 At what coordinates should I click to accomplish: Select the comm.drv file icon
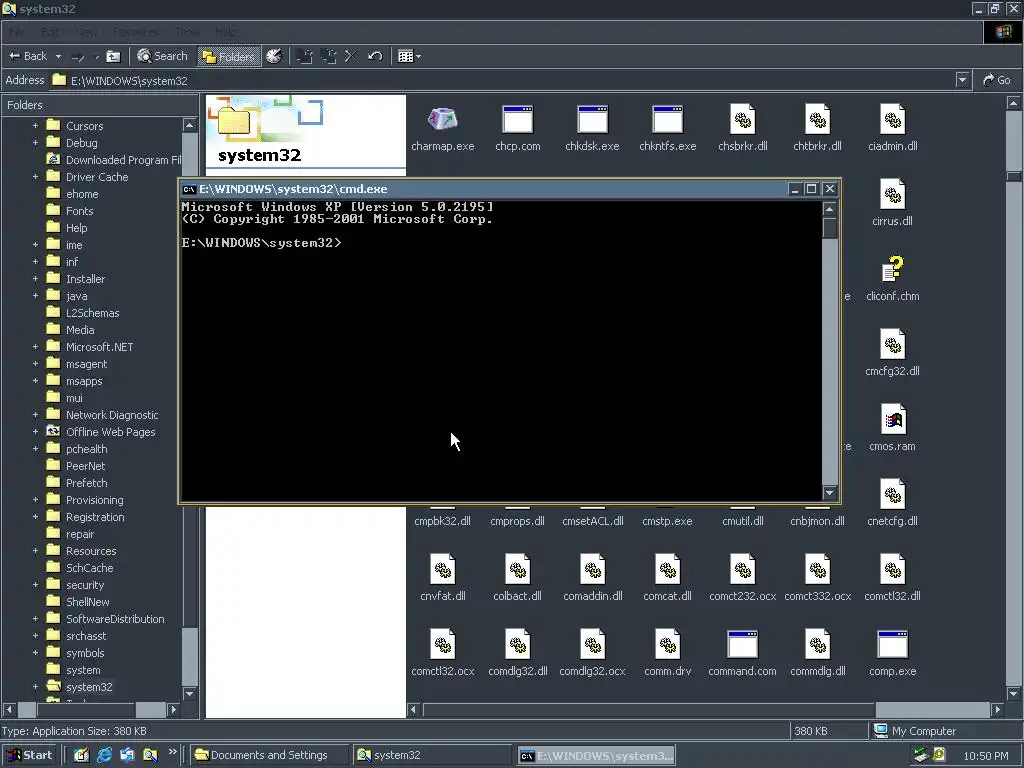click(667, 645)
